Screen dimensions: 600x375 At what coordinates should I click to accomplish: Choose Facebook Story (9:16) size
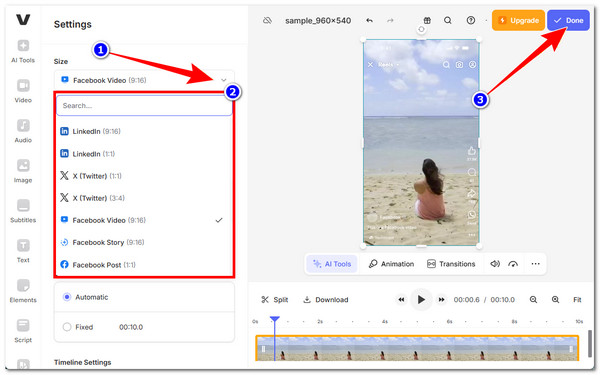[144, 242]
